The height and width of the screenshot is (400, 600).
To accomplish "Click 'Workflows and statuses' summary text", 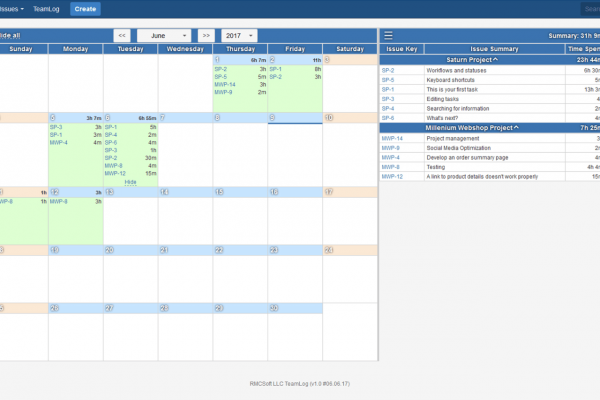I will 456,70.
